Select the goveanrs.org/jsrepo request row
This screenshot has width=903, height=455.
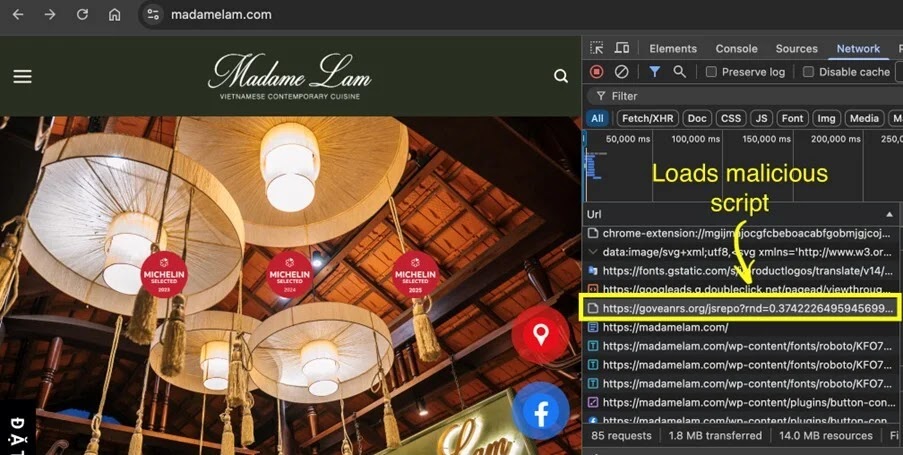(x=741, y=309)
